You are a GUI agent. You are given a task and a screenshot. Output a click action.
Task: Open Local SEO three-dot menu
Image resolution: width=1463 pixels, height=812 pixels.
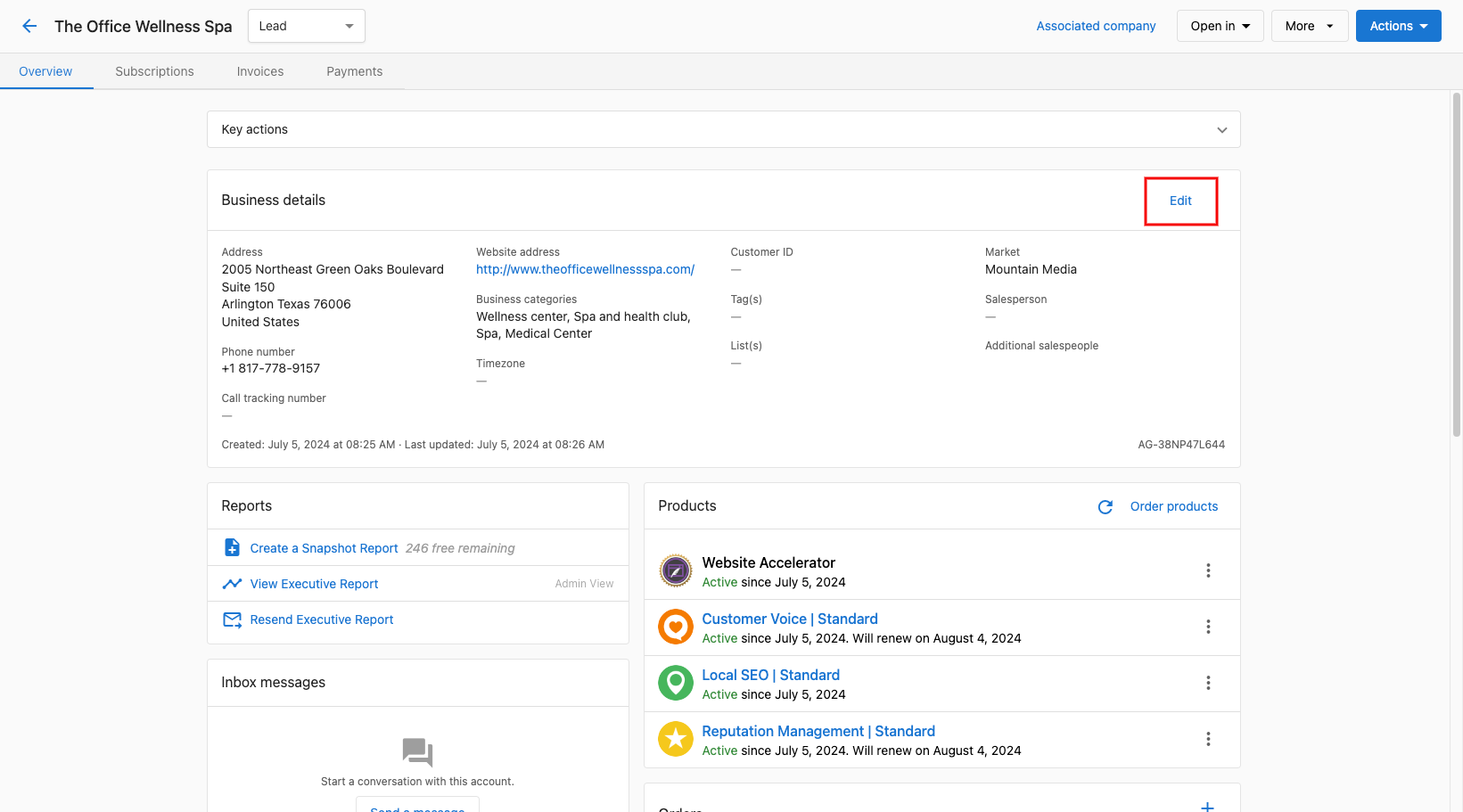(x=1208, y=683)
